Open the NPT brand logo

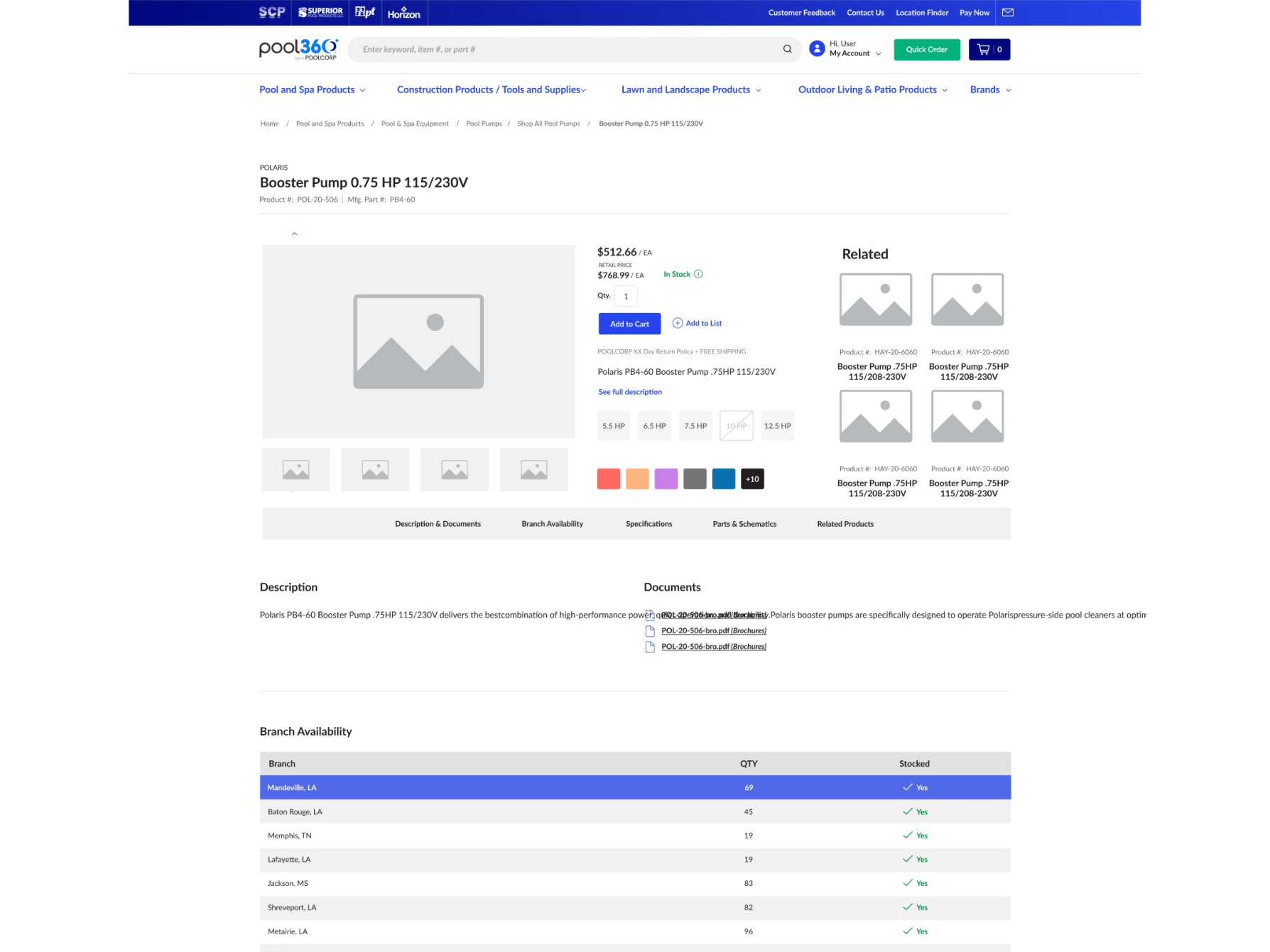(x=365, y=12)
